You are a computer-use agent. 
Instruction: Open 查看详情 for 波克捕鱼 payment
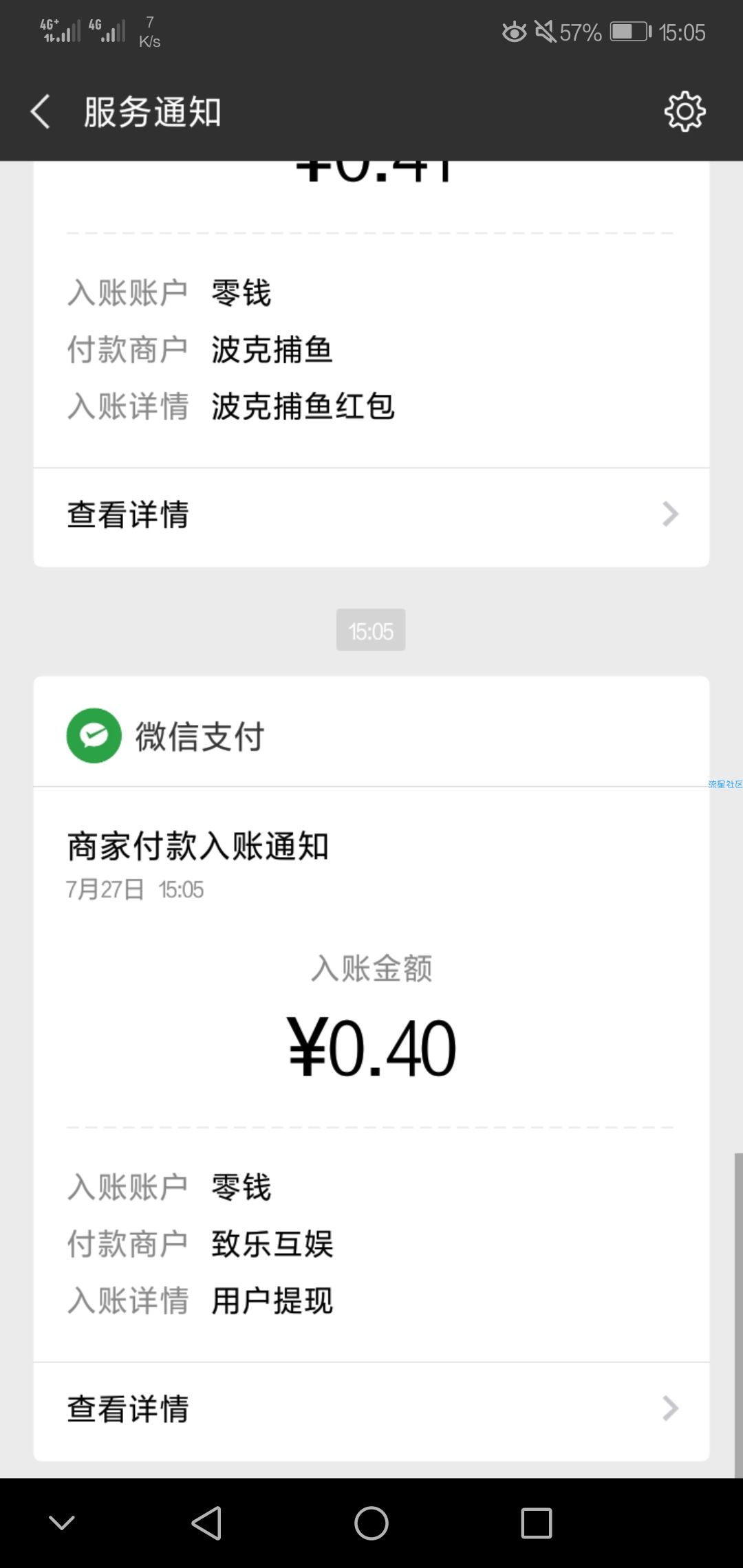click(x=371, y=514)
